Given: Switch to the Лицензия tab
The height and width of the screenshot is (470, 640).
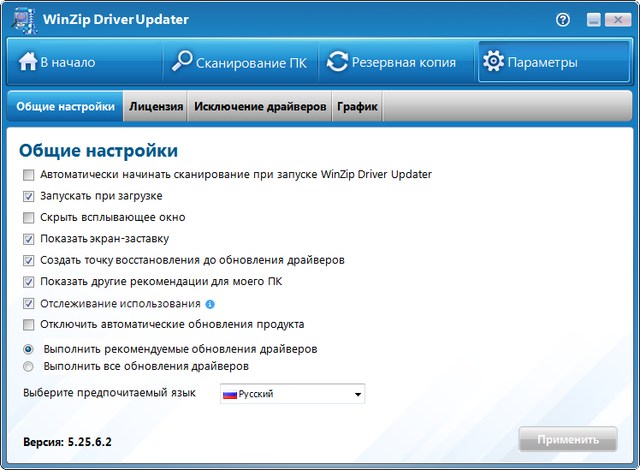Looking at the screenshot, I should (x=155, y=107).
